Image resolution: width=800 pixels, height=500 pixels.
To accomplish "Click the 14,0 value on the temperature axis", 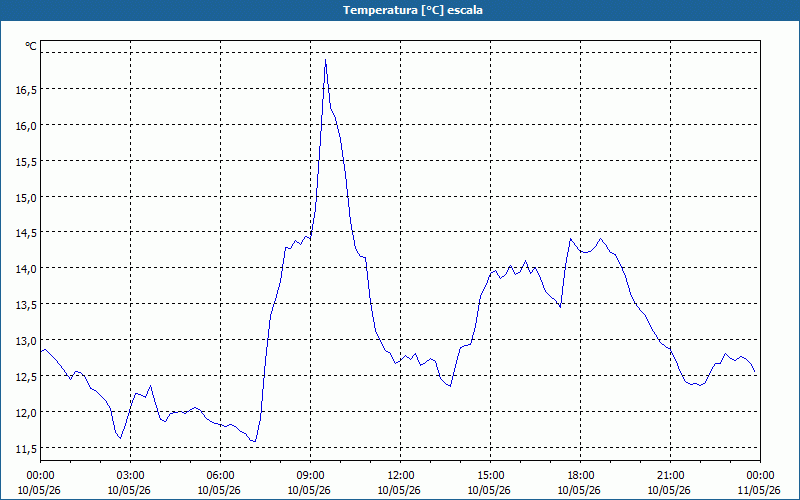I will tap(26, 268).
